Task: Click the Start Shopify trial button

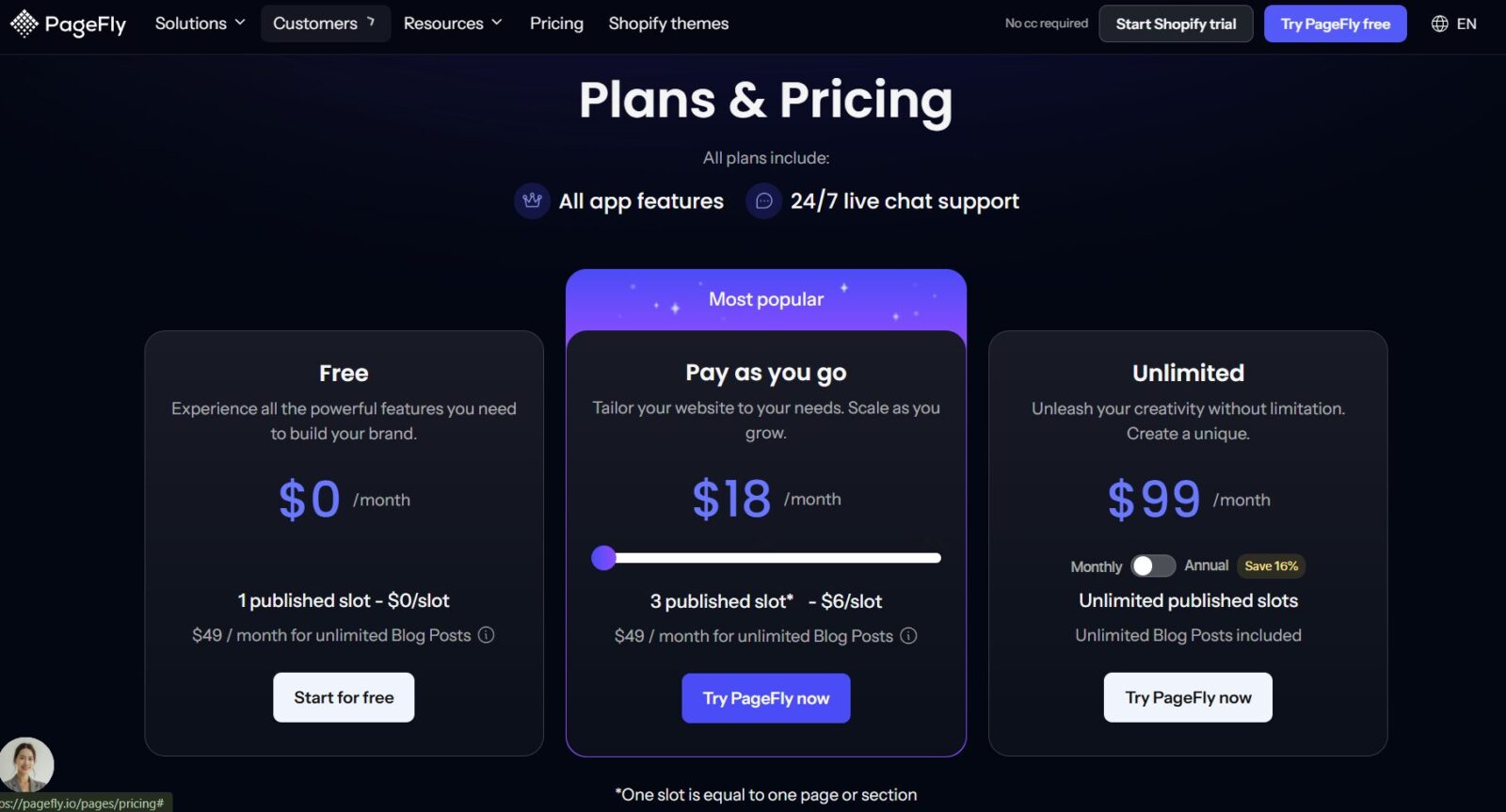Action: point(1176,24)
